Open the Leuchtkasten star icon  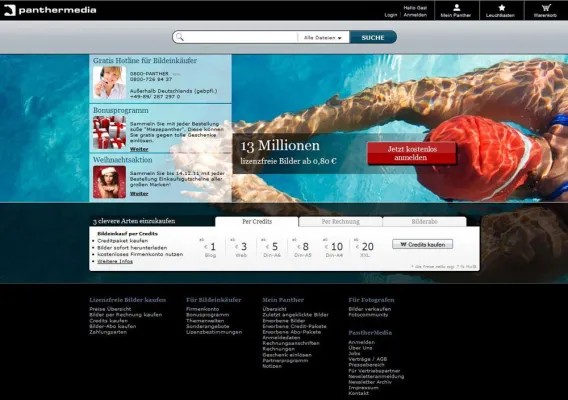501,8
